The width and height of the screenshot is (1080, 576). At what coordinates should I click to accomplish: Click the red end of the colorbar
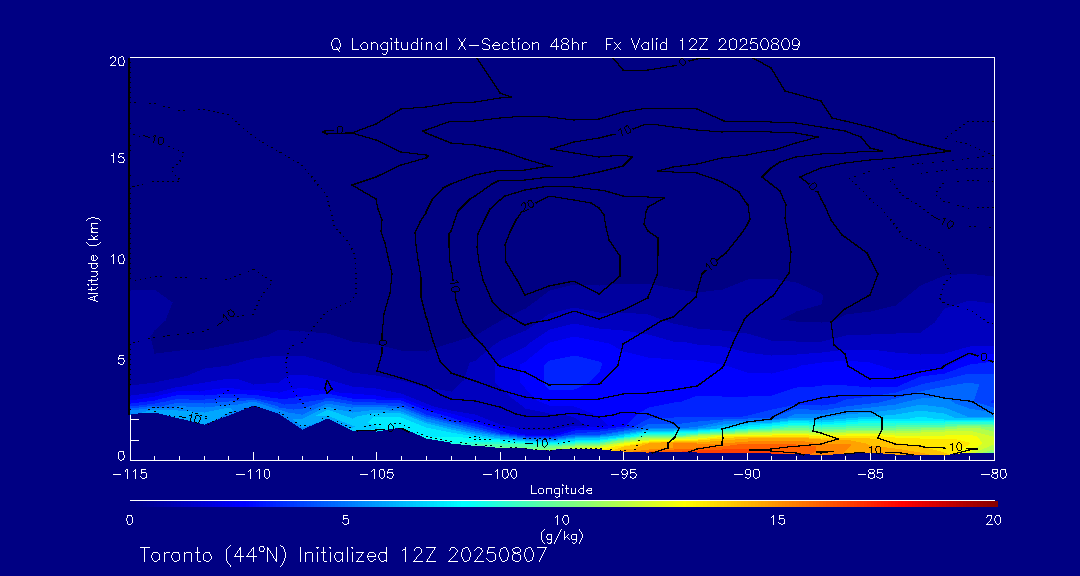[x=988, y=502]
